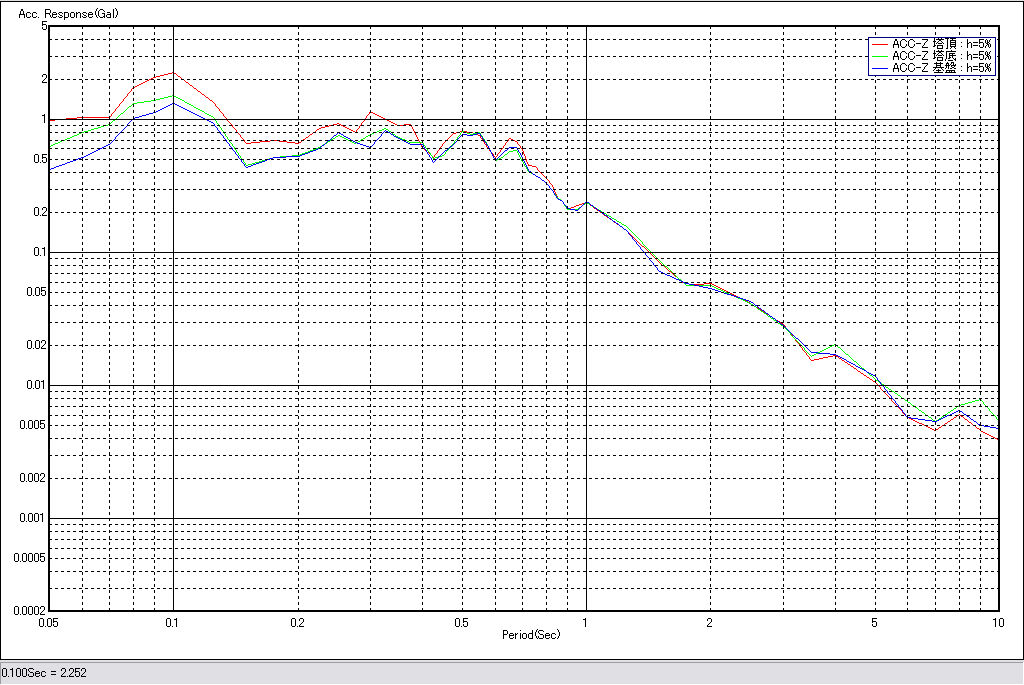The image size is (1024, 685).
Task: Click the 0.5 tick label on period axis
Action: point(461,622)
